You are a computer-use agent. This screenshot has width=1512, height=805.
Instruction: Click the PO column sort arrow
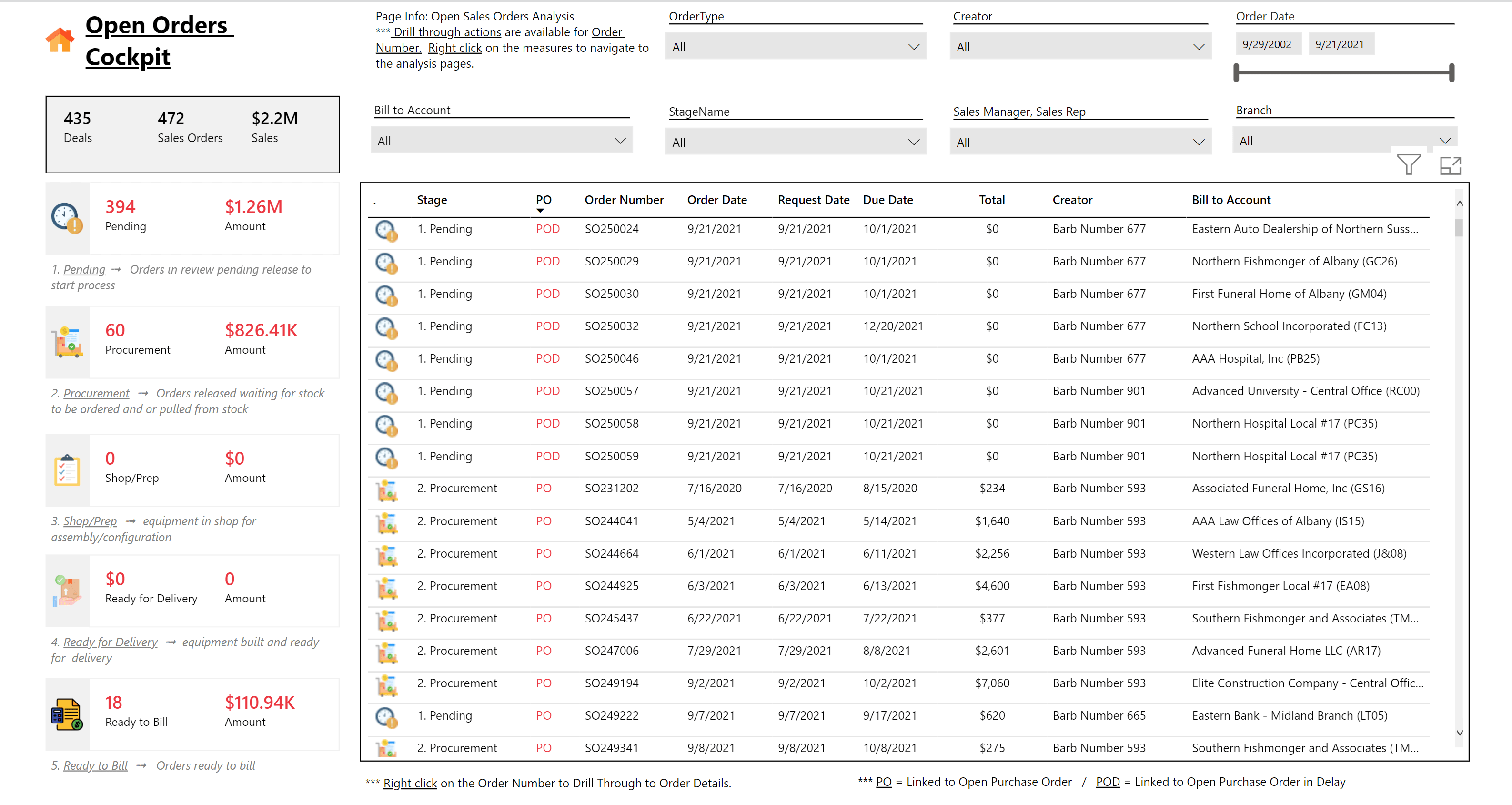click(x=541, y=210)
